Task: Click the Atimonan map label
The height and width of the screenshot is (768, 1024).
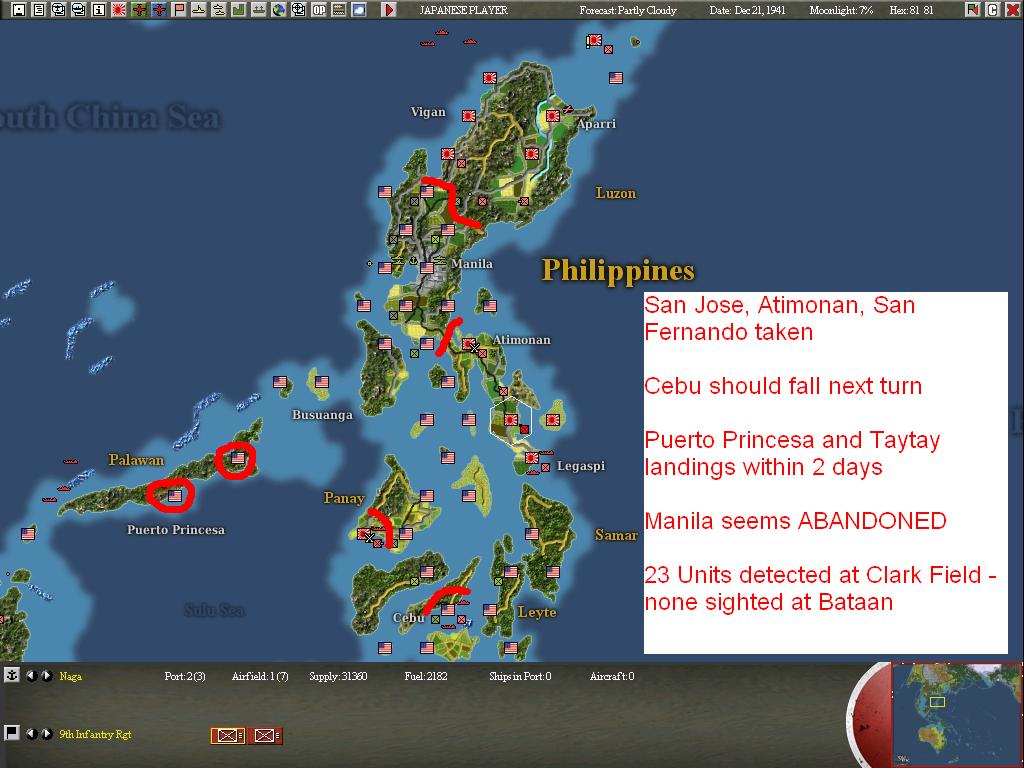Action: click(x=522, y=340)
